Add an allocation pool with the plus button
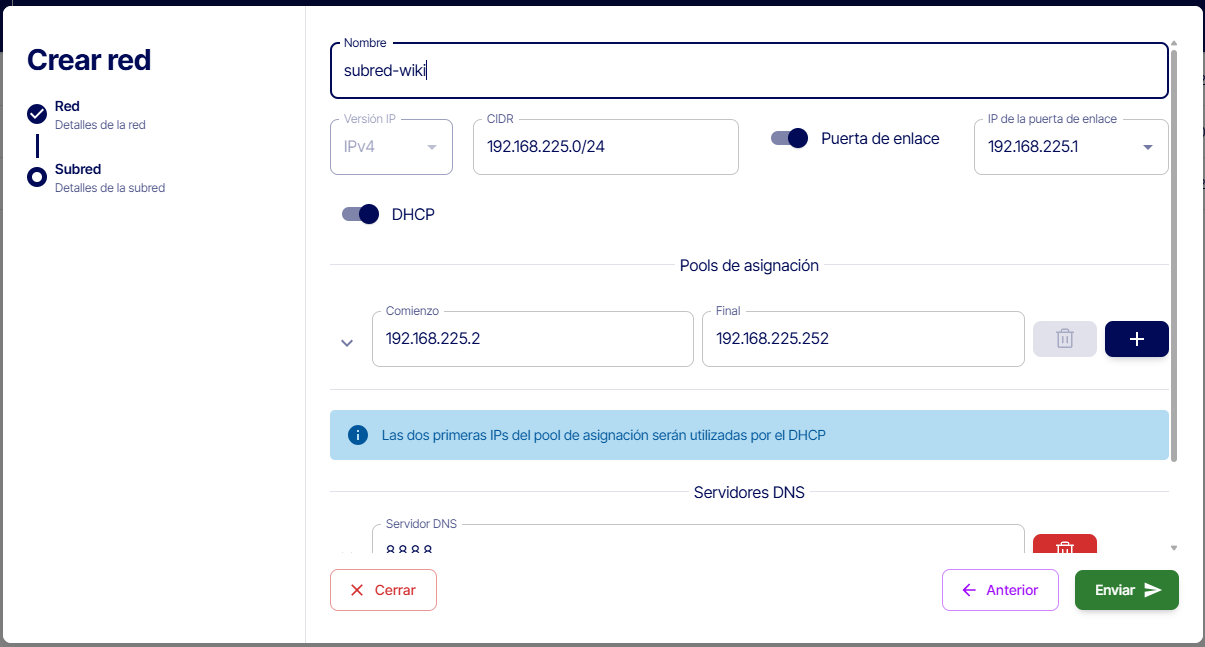The width and height of the screenshot is (1205, 647). [1136, 339]
